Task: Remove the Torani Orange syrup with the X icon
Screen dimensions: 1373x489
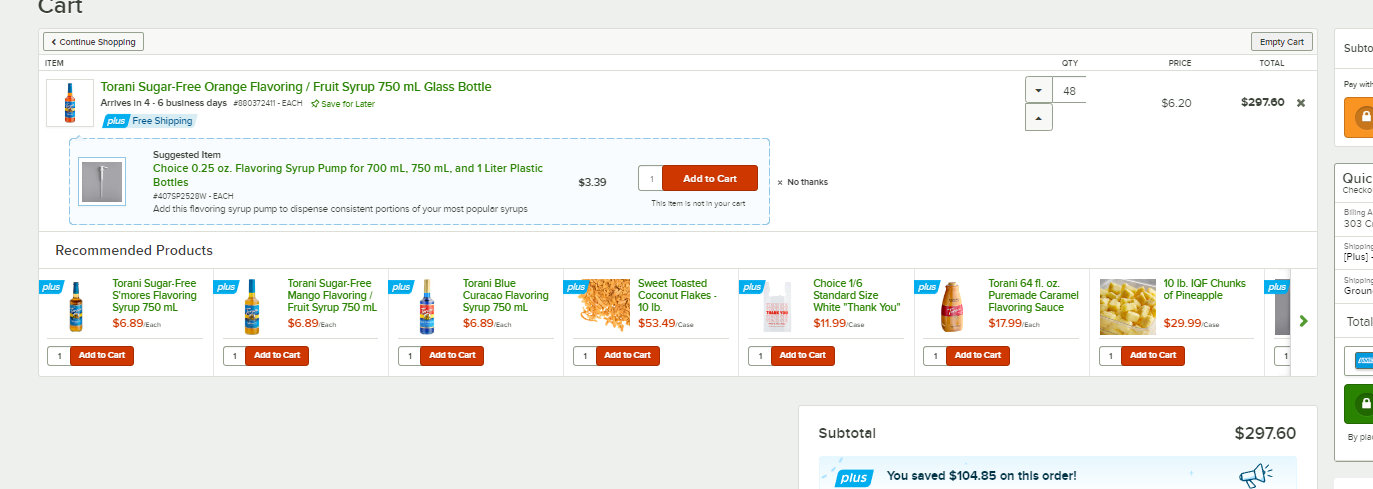Action: (1300, 102)
